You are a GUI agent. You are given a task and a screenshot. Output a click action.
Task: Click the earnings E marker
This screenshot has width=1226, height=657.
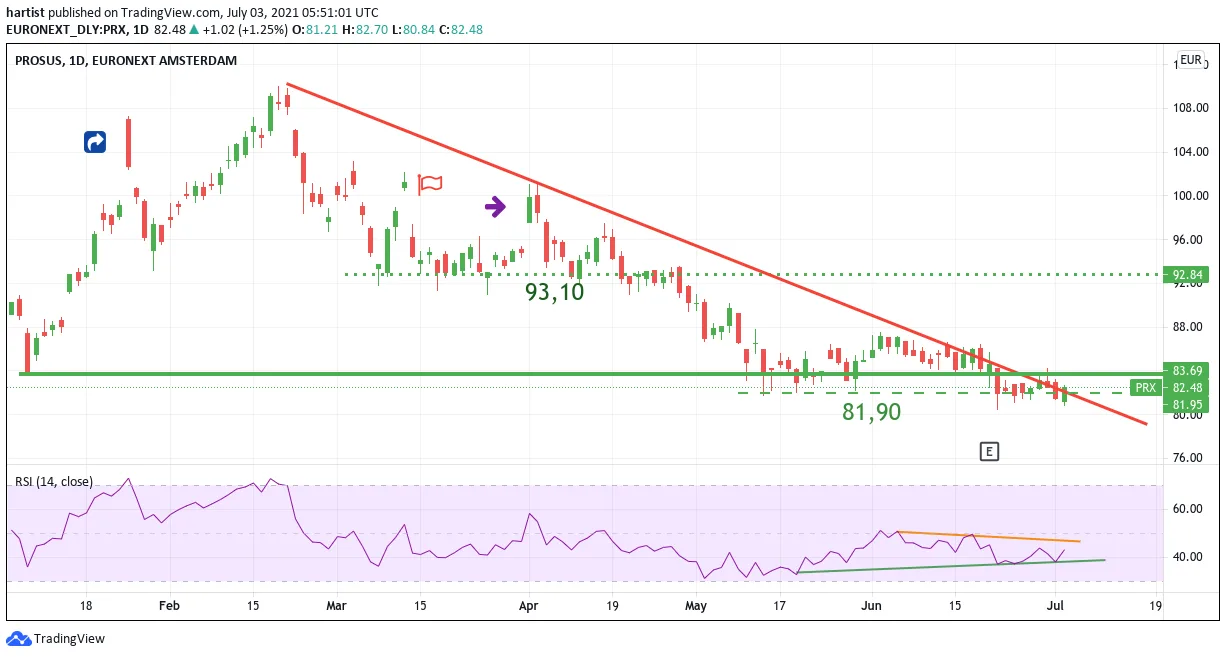[989, 452]
